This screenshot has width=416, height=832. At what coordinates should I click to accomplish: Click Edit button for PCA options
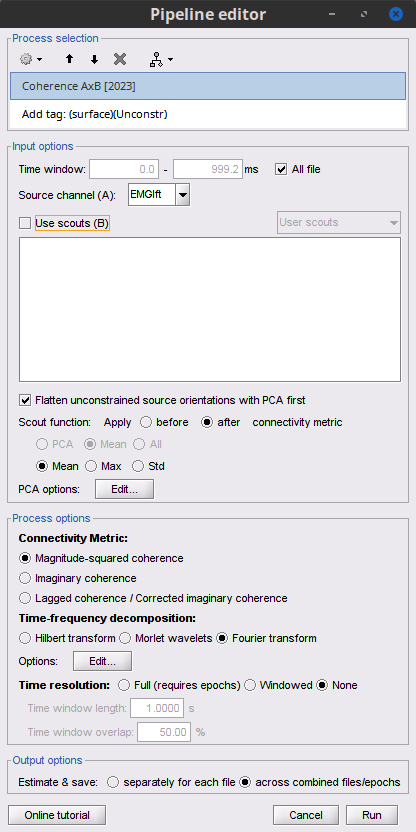point(124,489)
